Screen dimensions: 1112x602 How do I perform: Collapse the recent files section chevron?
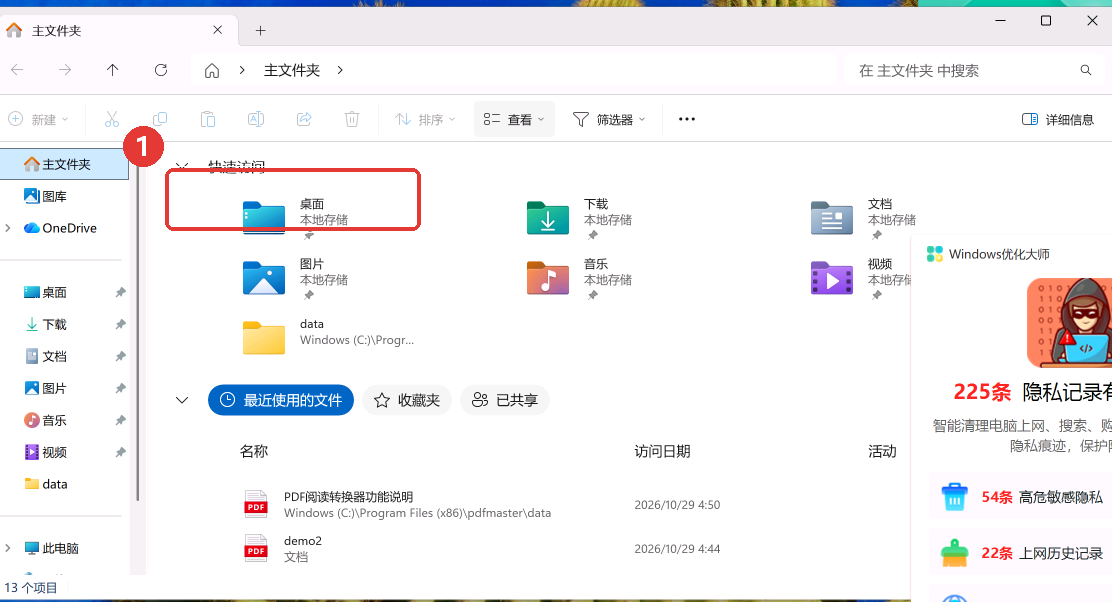pos(182,400)
